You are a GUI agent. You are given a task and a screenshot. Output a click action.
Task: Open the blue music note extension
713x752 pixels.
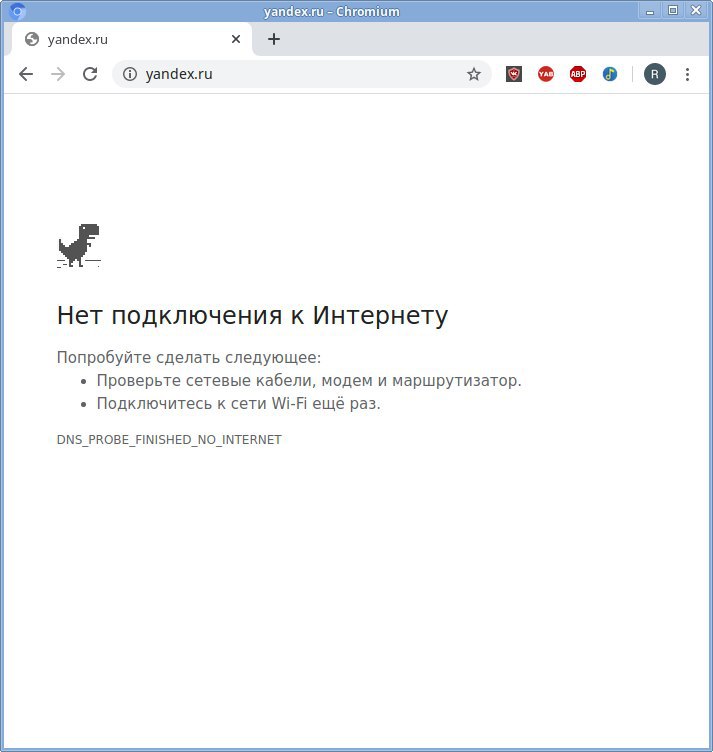coord(610,74)
